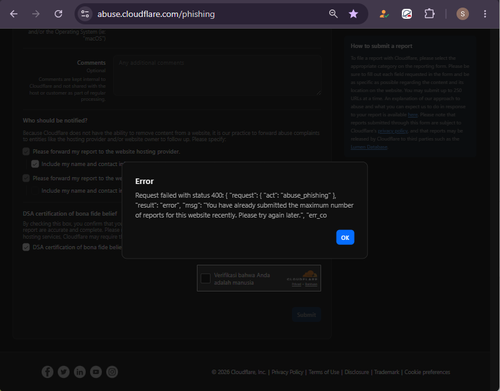Screen dimensions: 500x391
Task: Open the YouTube icon in footer
Action: pos(96,372)
